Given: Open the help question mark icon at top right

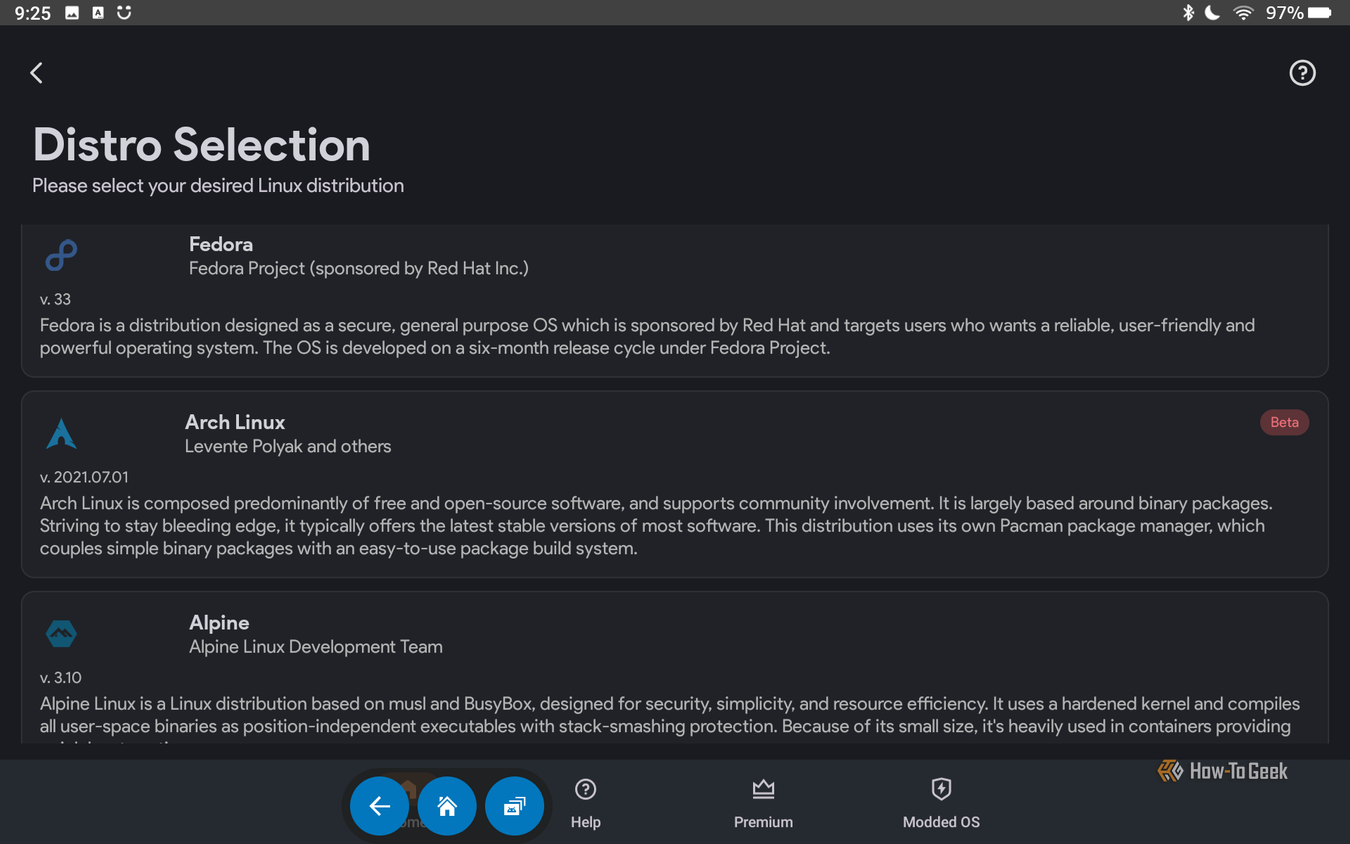Looking at the screenshot, I should click(x=1302, y=73).
